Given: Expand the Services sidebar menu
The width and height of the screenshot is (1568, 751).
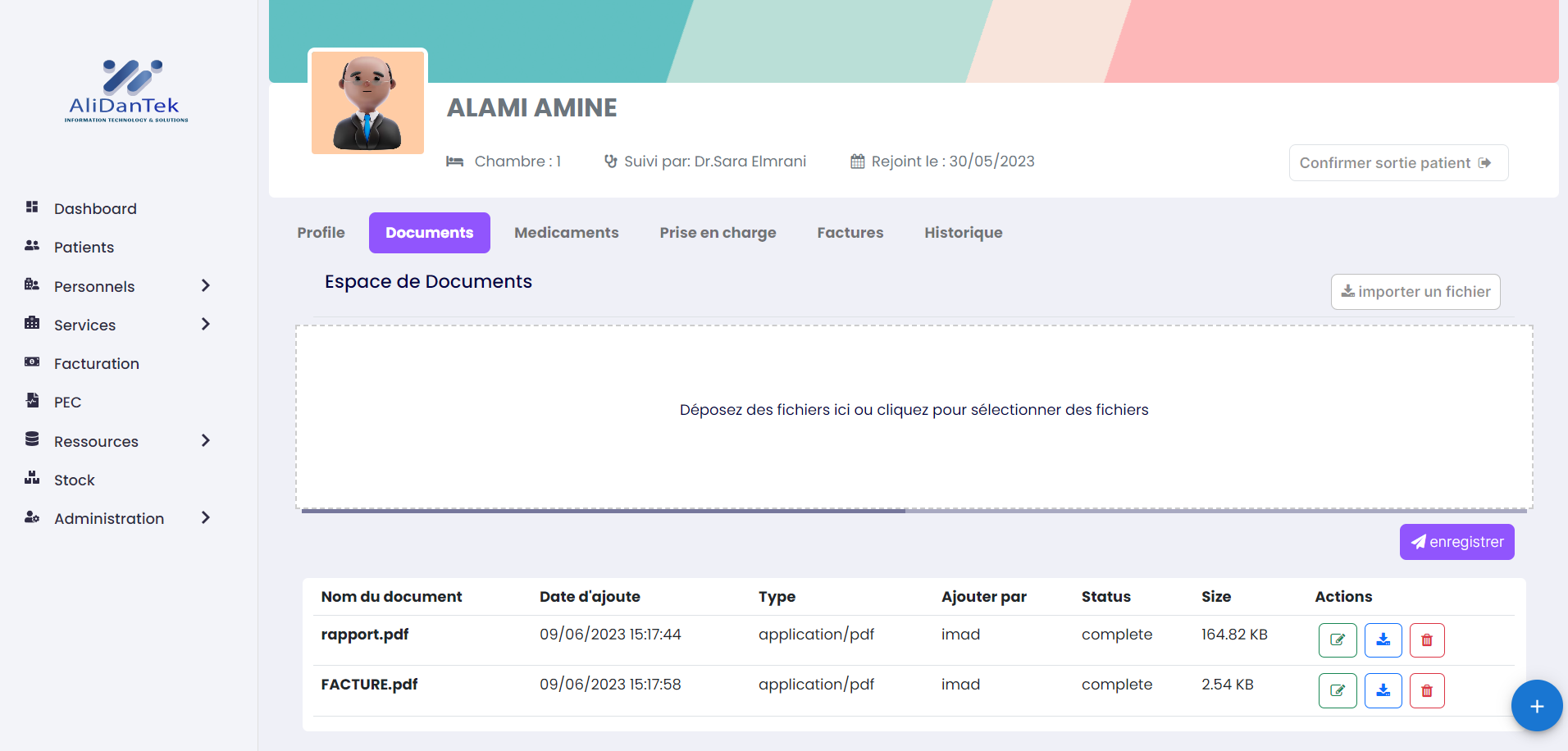Looking at the screenshot, I should pyautogui.click(x=205, y=325).
